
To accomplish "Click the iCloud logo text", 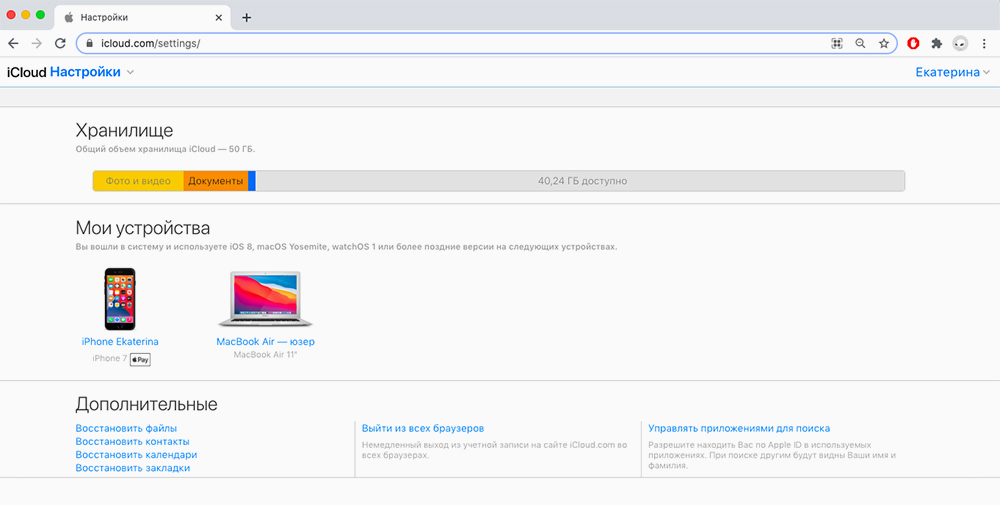I will coord(27,72).
